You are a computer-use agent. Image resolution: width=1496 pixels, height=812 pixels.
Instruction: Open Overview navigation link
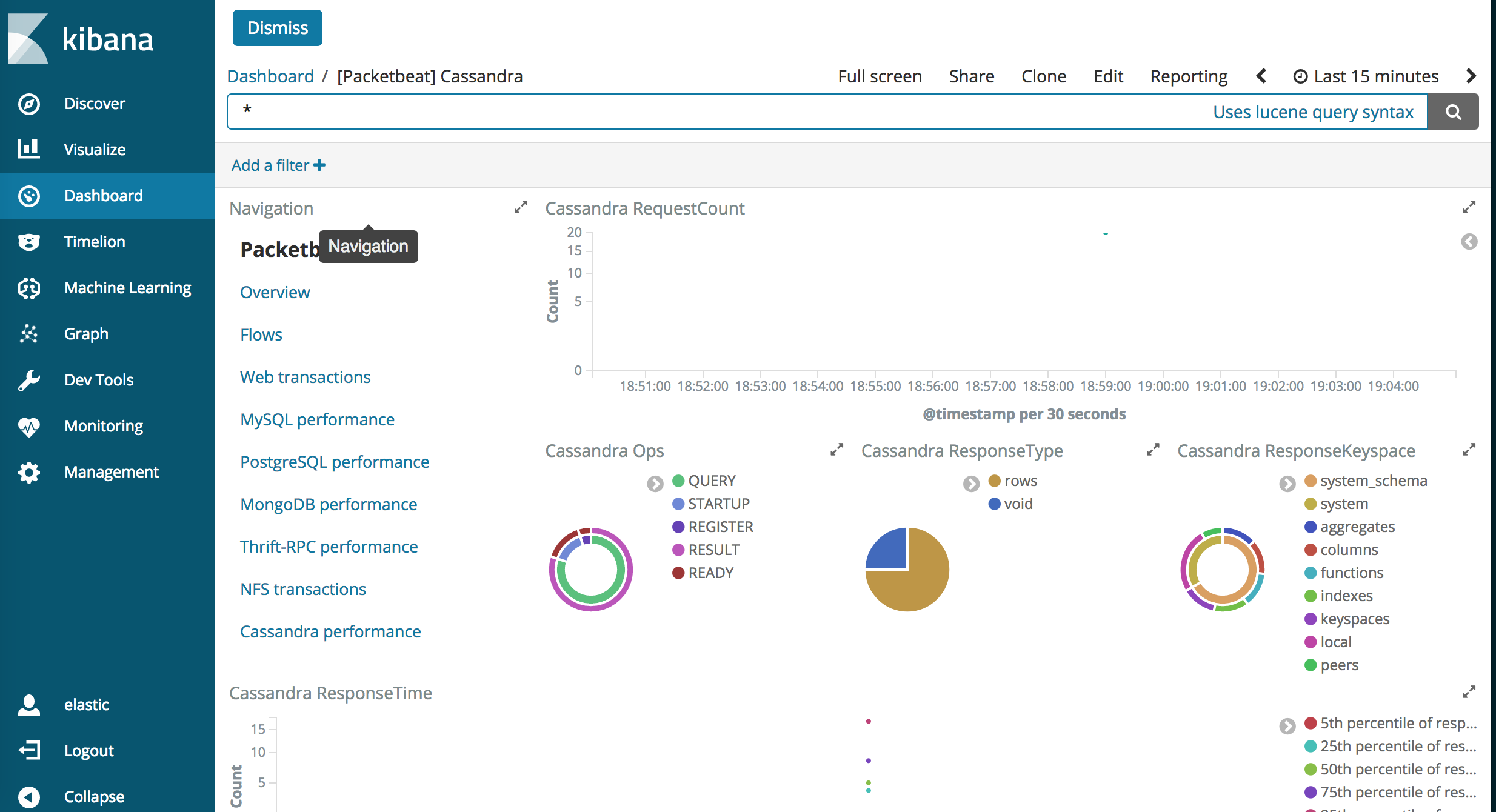[x=275, y=292]
